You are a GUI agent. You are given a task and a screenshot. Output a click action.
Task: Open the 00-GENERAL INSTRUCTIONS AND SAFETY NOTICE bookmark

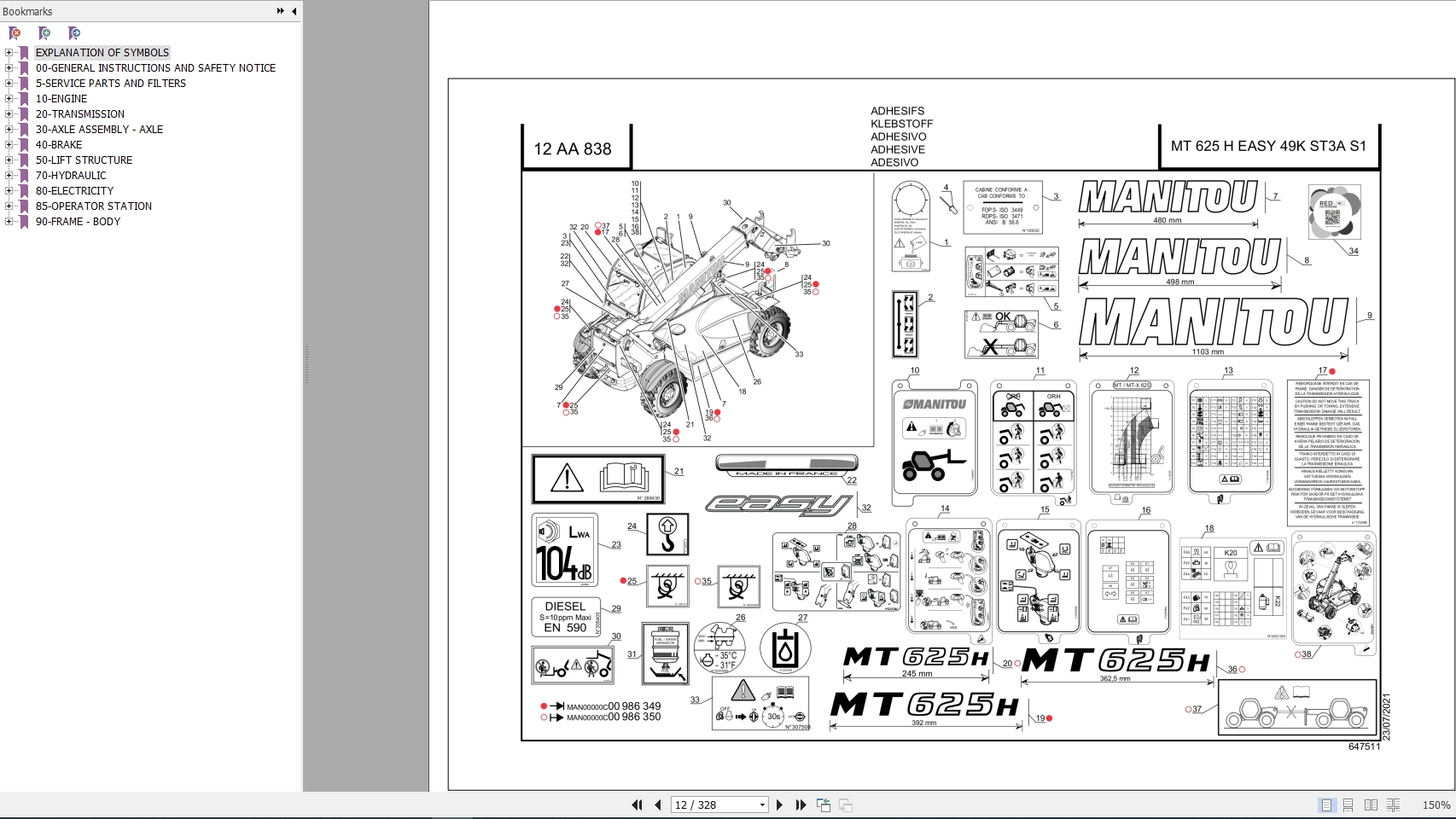tap(155, 68)
